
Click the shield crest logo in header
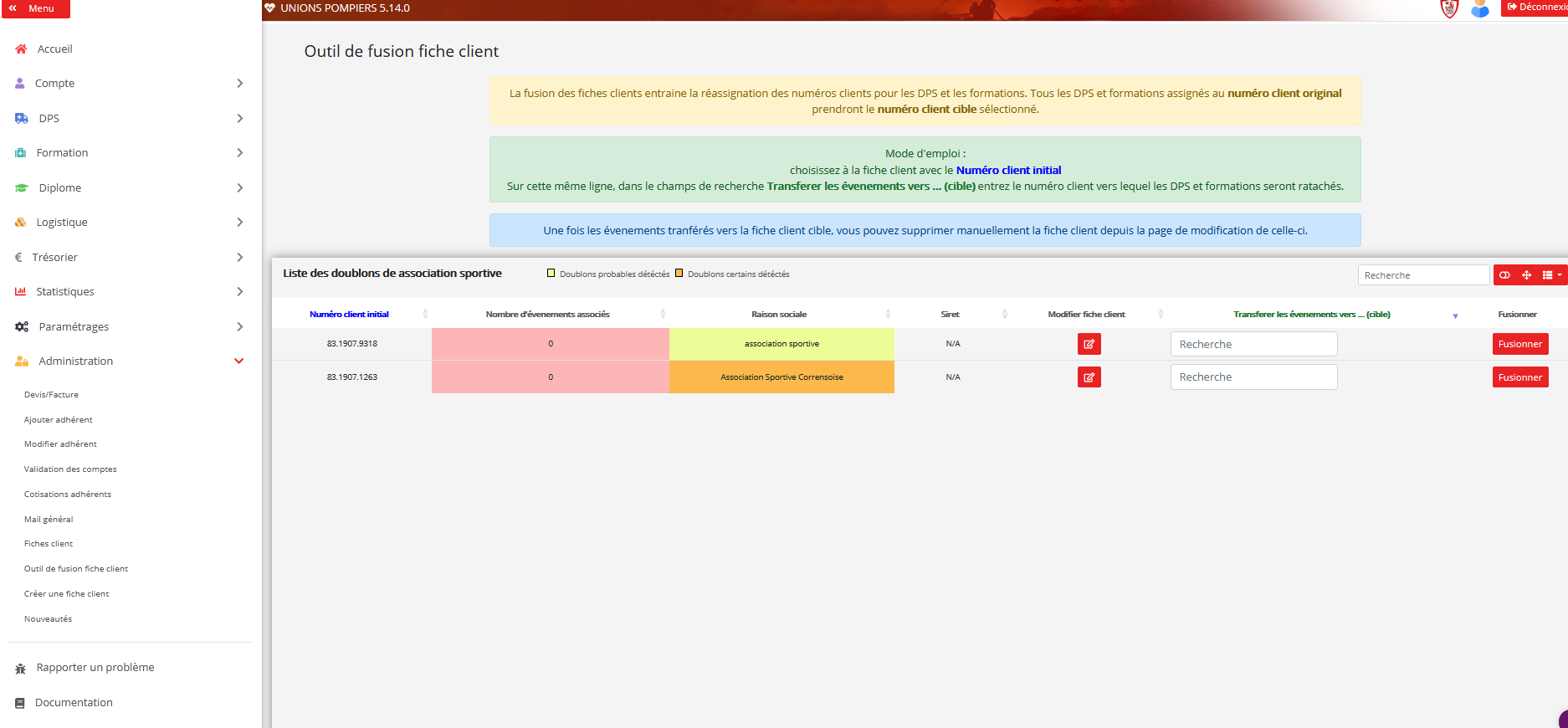pyautogui.click(x=1449, y=9)
